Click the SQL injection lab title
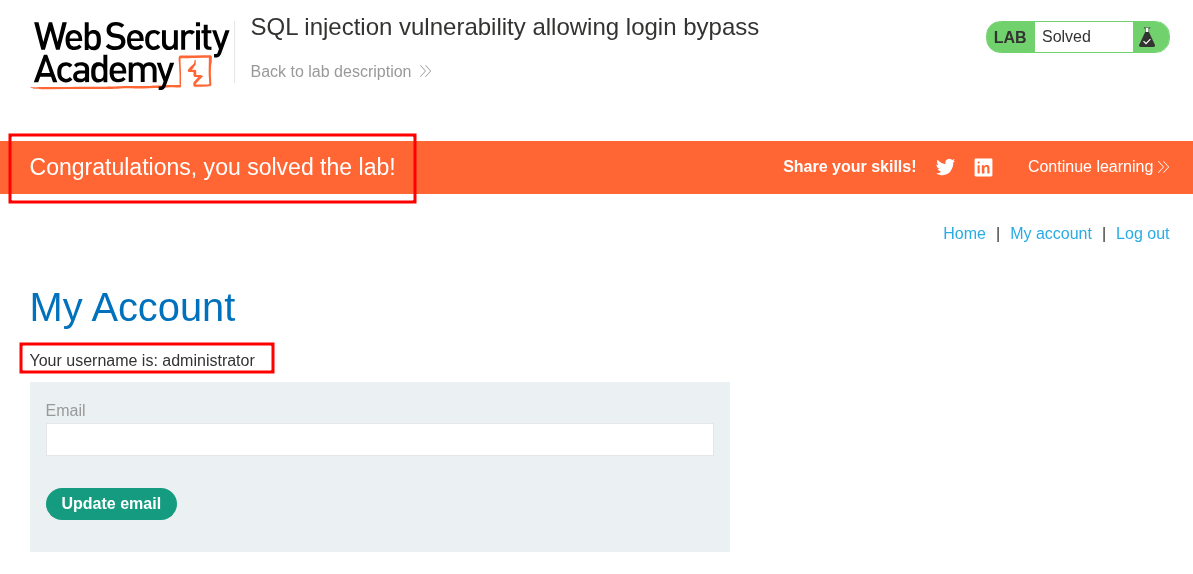Image resolution: width=1193 pixels, height=574 pixels. pyautogui.click(x=504, y=27)
